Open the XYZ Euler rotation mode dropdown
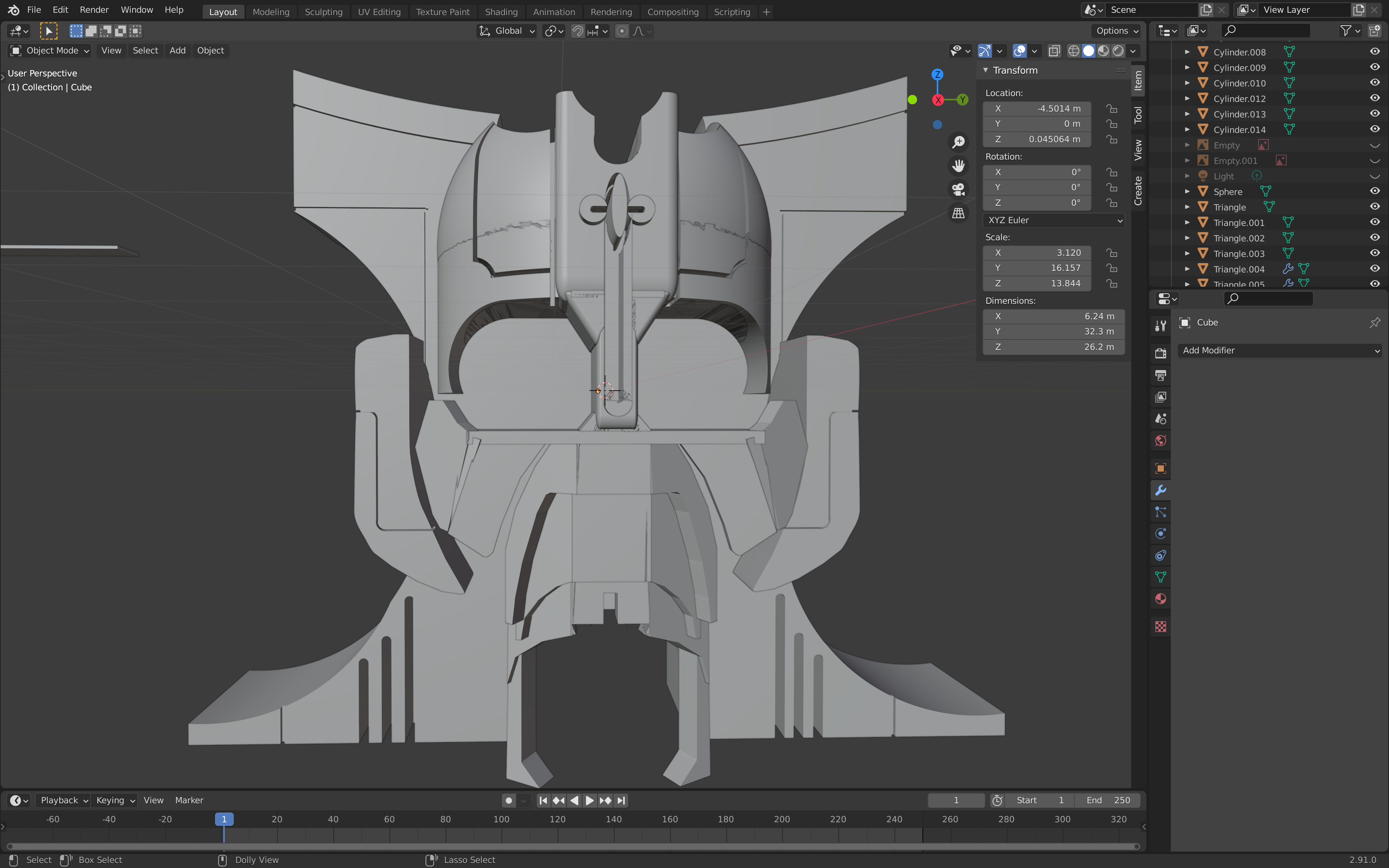 coord(1053,220)
